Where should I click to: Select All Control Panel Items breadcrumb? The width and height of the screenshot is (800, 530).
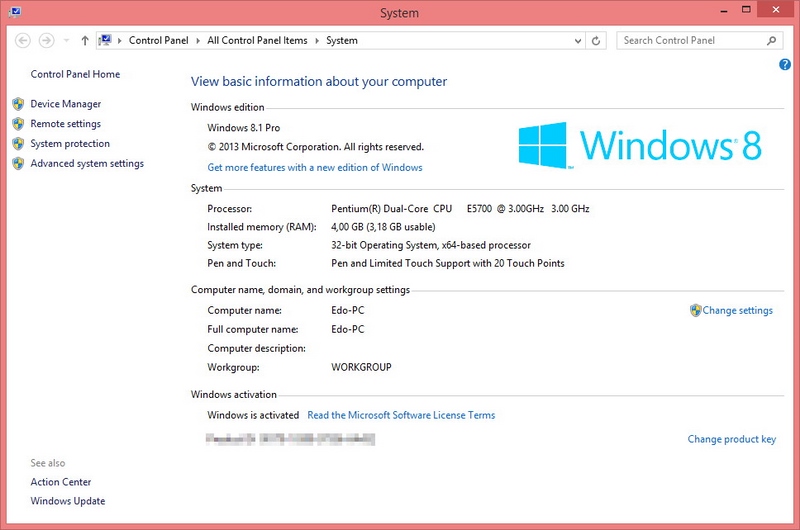pyautogui.click(x=257, y=40)
